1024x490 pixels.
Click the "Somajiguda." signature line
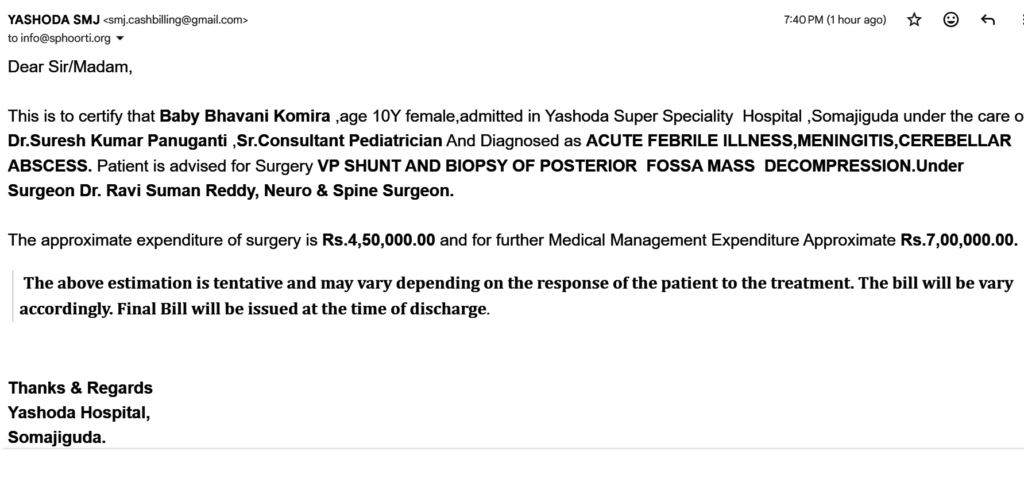(56, 437)
